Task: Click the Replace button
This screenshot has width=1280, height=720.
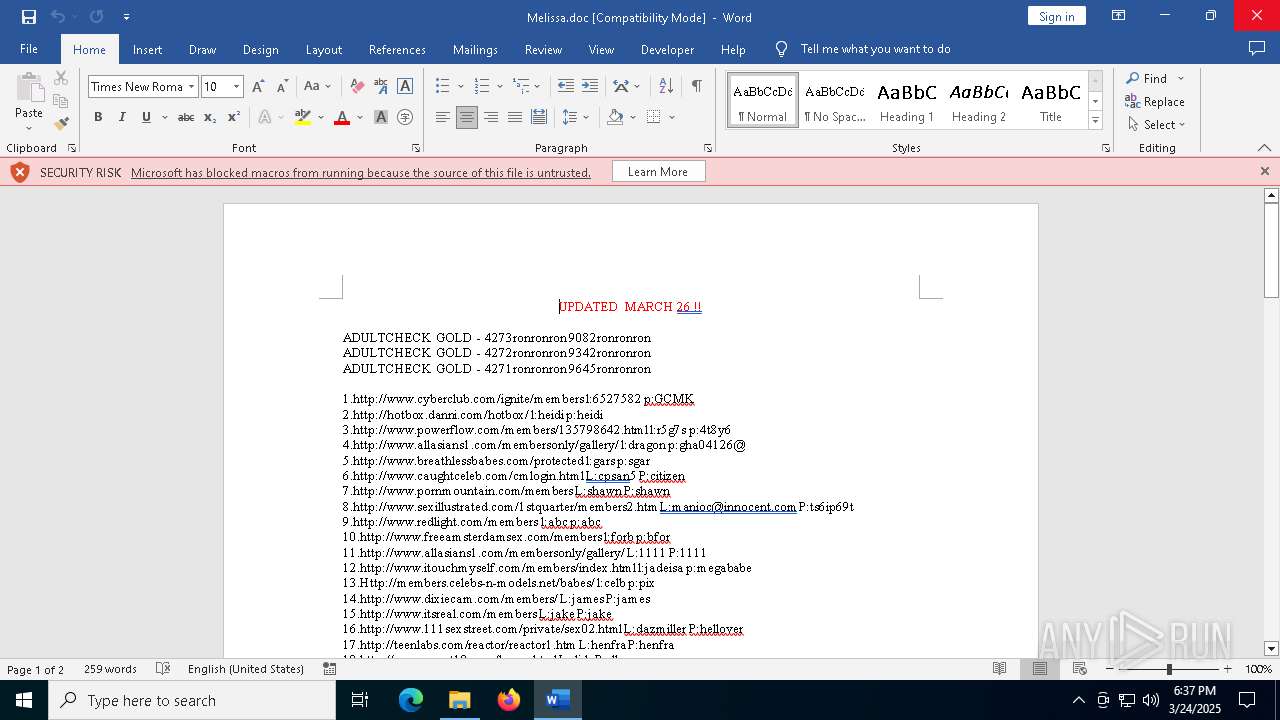Action: (1155, 101)
